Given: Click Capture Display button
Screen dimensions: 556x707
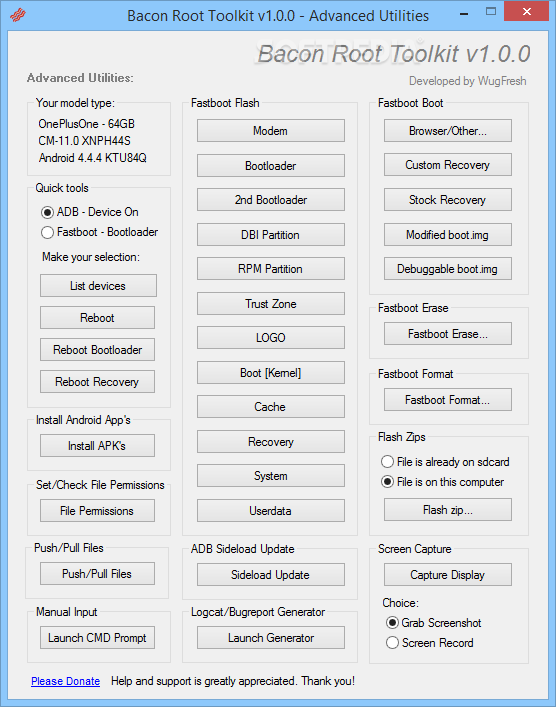Looking at the screenshot, I should pos(448,574).
